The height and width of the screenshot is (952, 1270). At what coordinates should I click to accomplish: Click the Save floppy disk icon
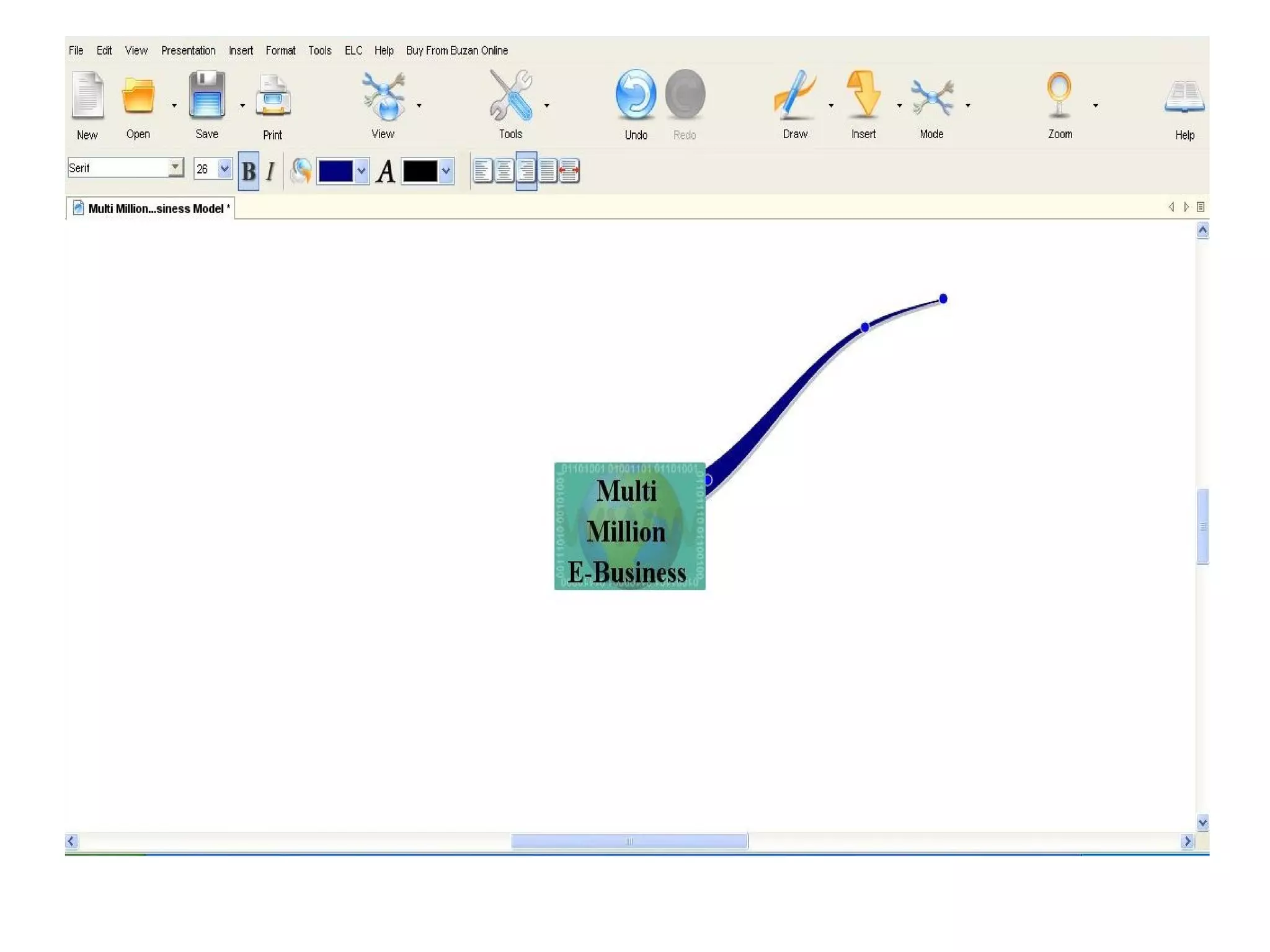206,95
